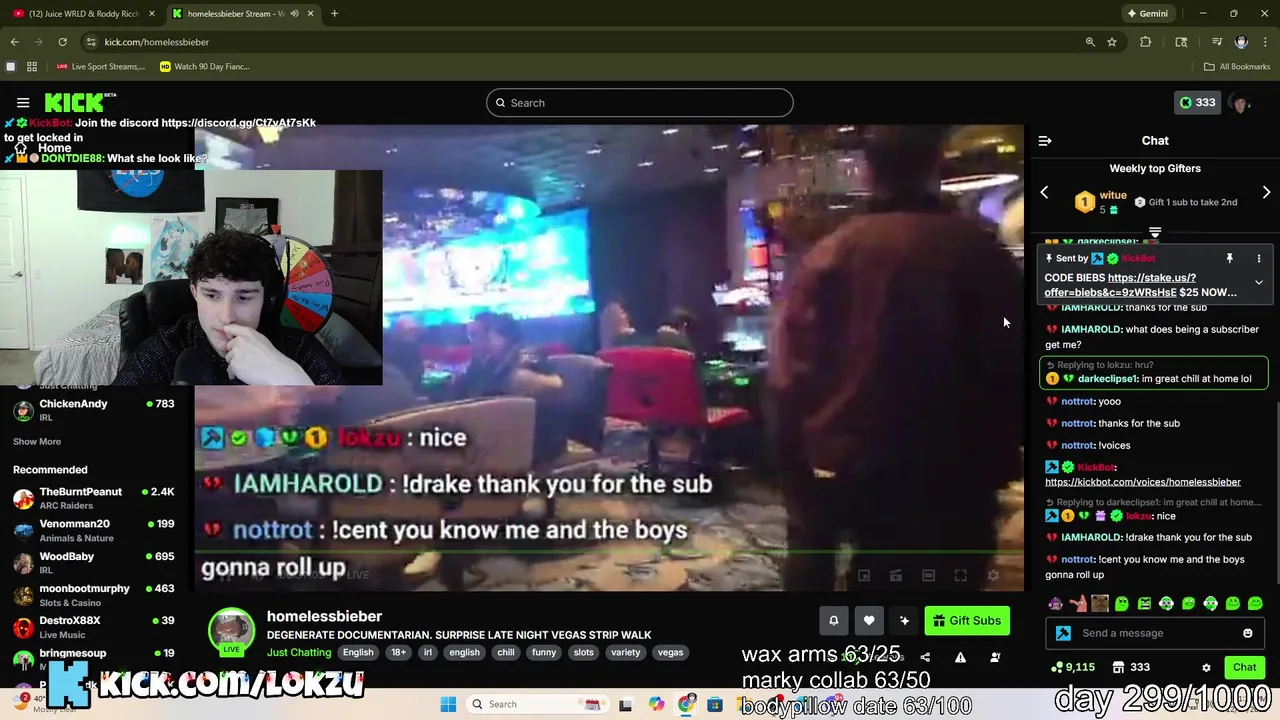Open TheBurntPeanut recommended channel

[x=94, y=498]
